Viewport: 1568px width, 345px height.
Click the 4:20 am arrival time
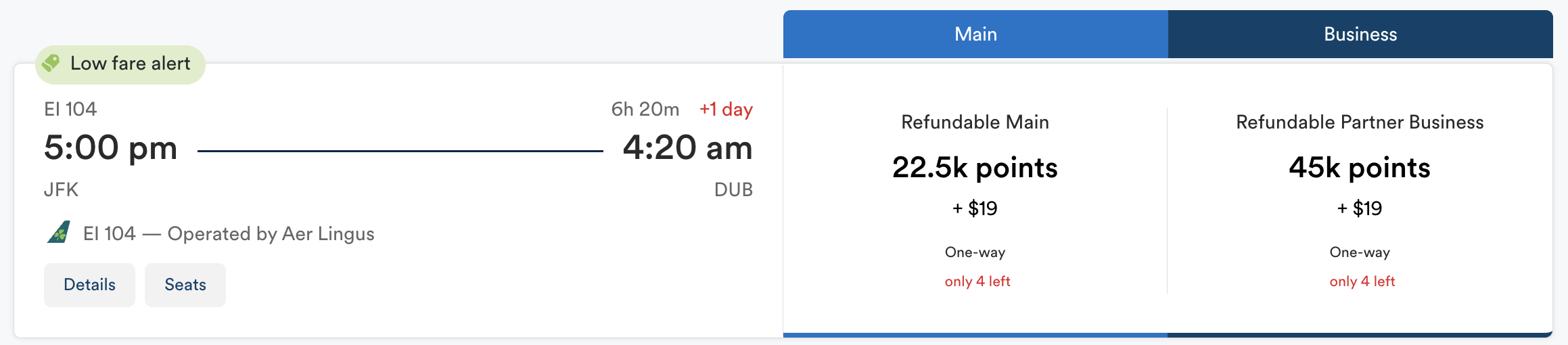pos(687,147)
